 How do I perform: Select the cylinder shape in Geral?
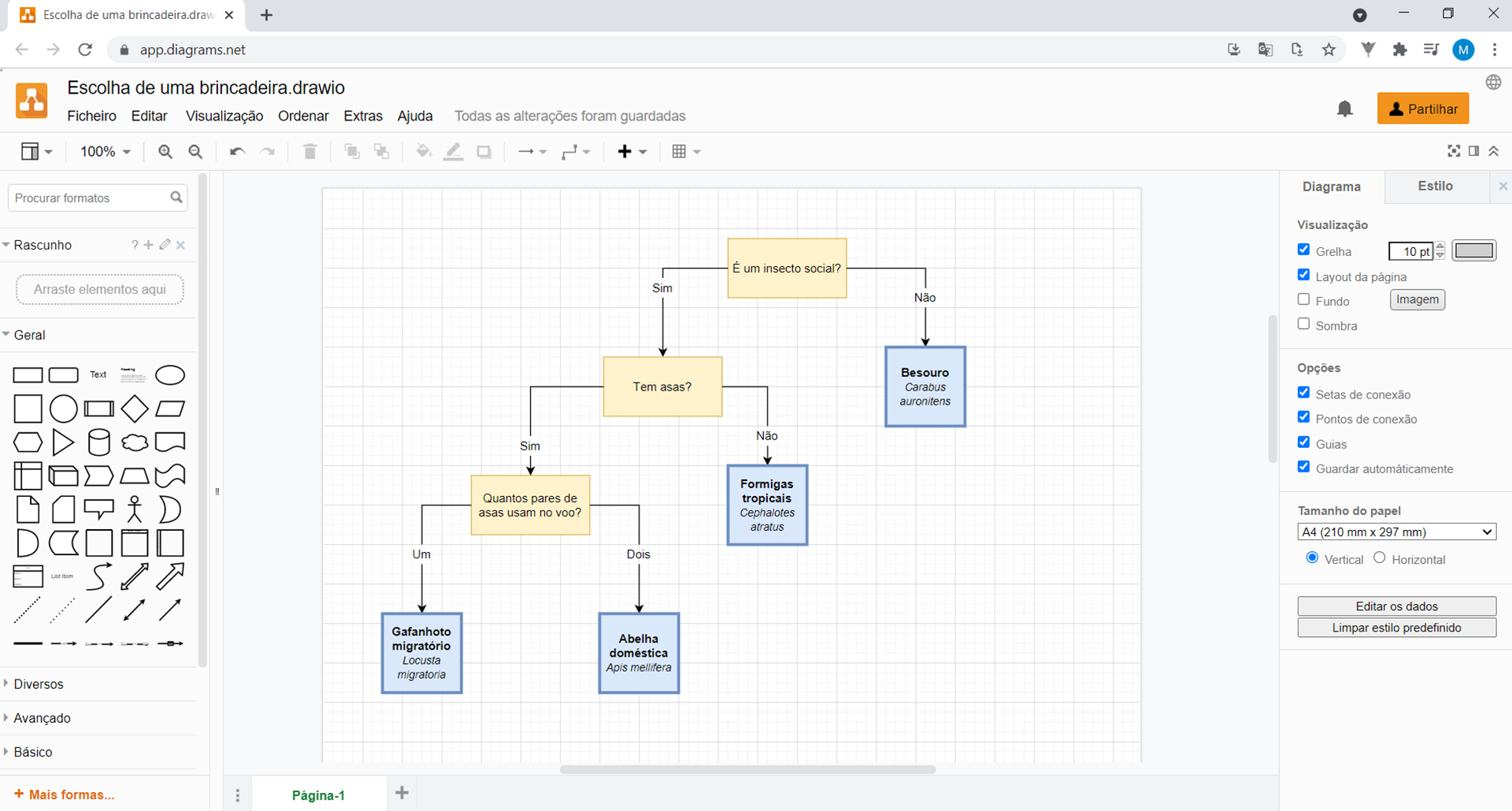pos(99,443)
